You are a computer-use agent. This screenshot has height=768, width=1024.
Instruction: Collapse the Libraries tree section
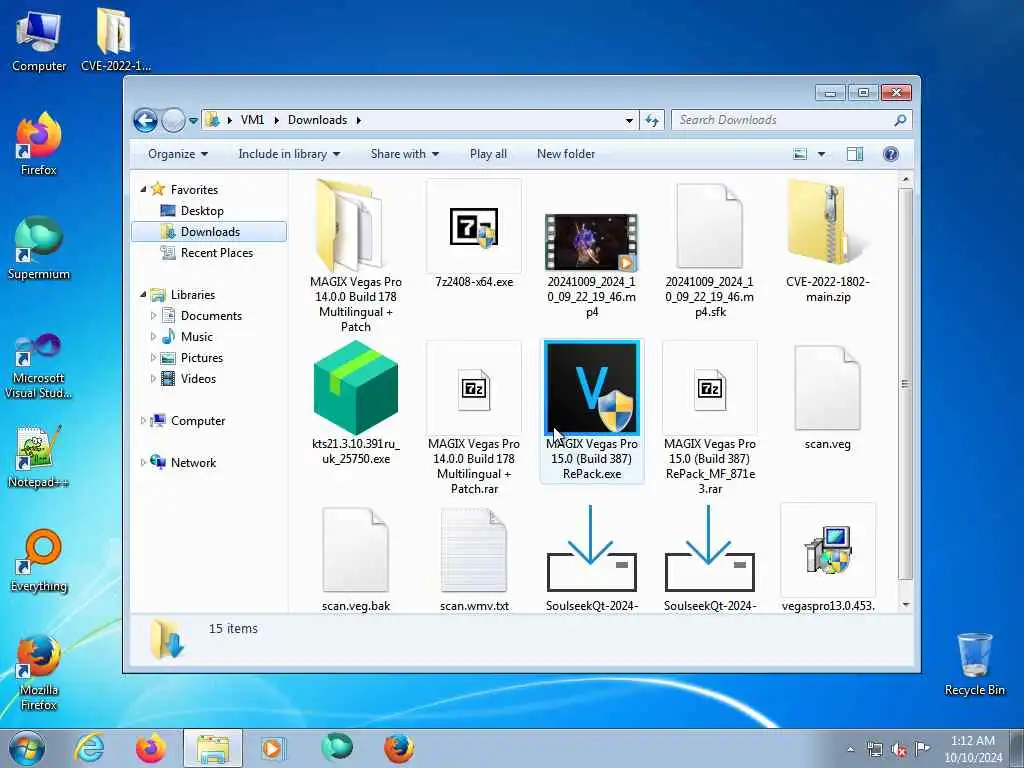pyautogui.click(x=143, y=295)
